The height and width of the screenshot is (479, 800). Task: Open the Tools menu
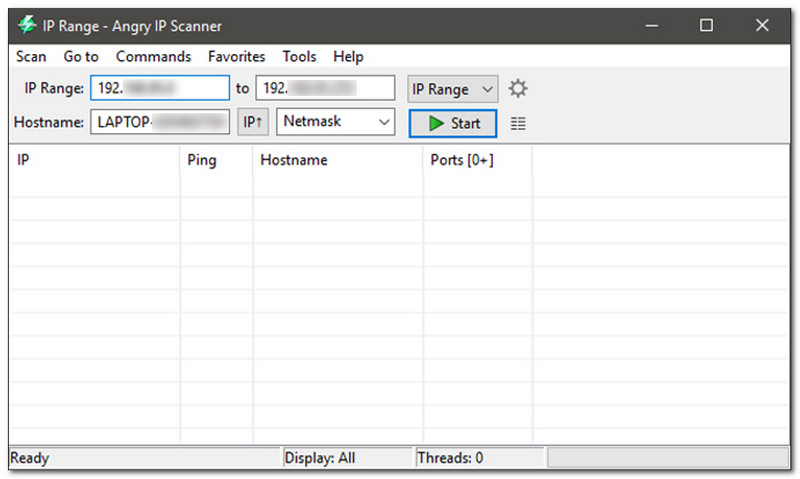point(299,56)
